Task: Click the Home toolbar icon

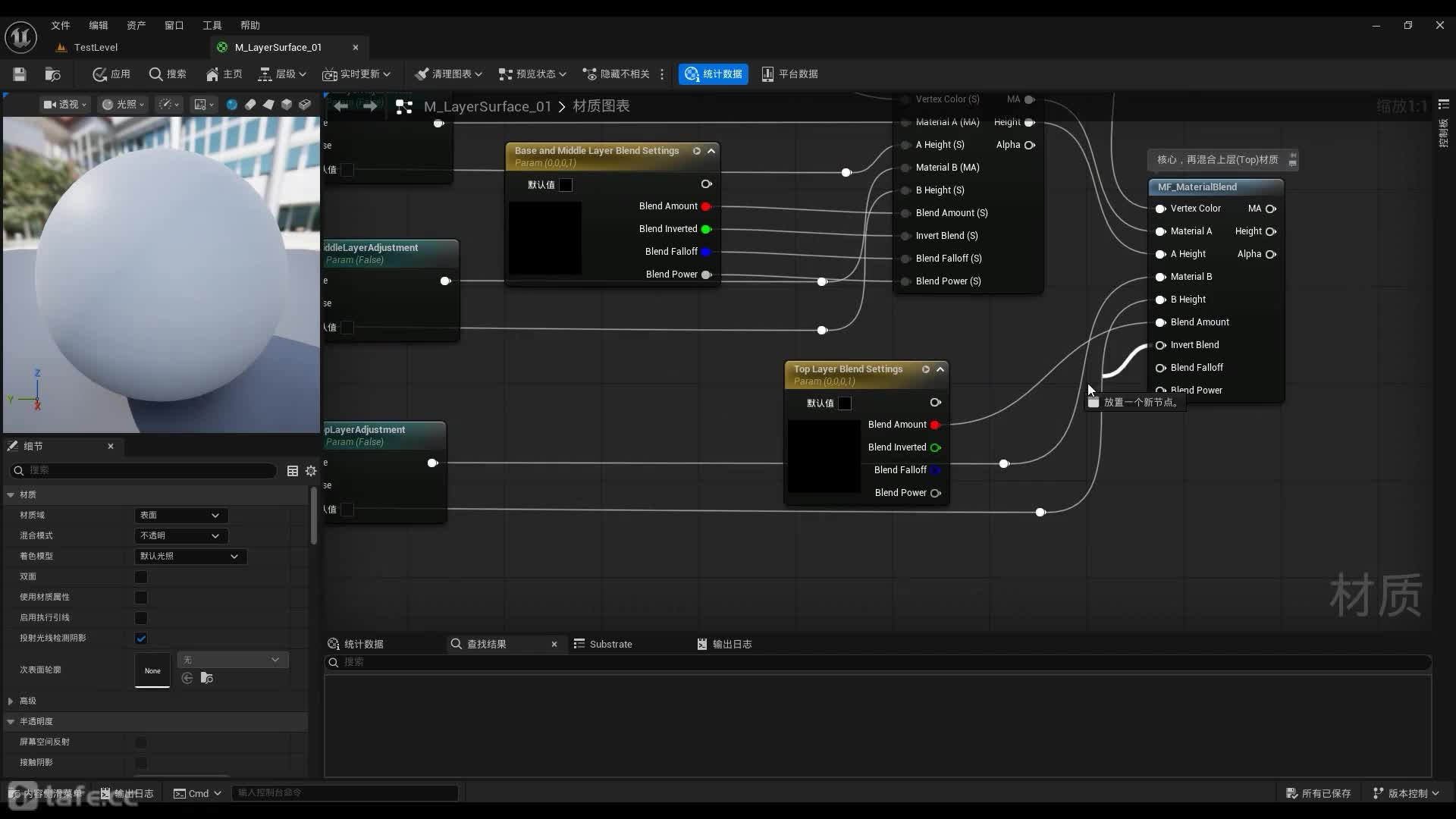Action: [x=224, y=74]
